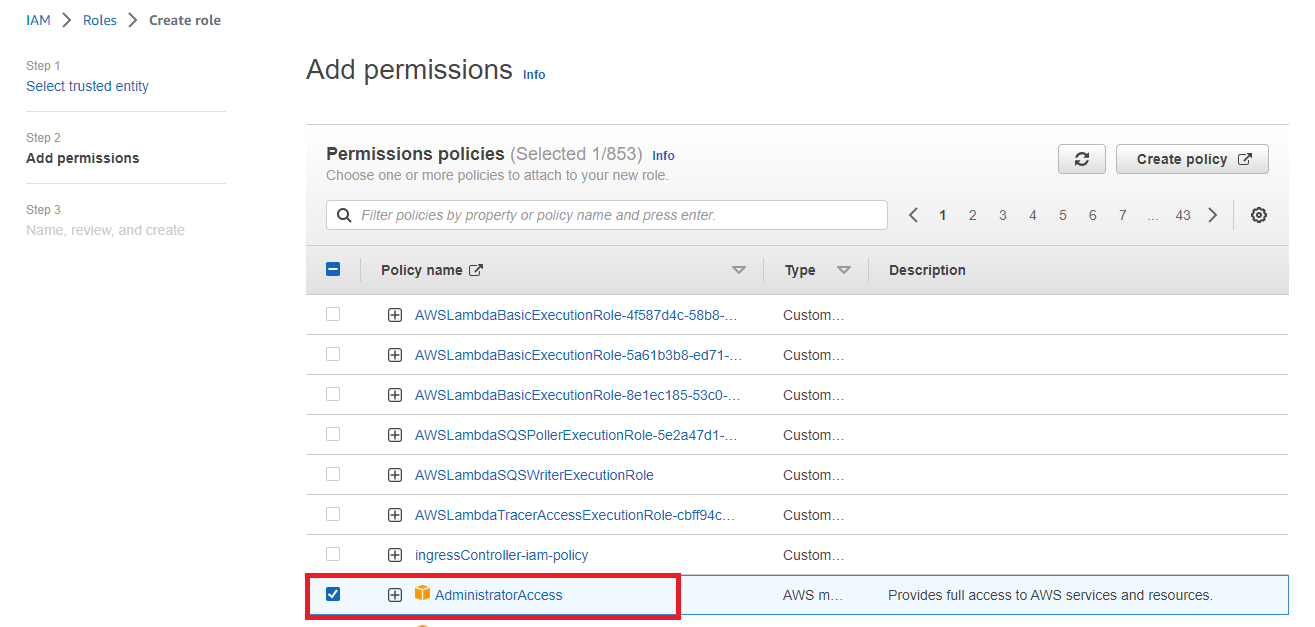Expand ingressController-iam-policy details
This screenshot has width=1315, height=627.
(x=395, y=555)
